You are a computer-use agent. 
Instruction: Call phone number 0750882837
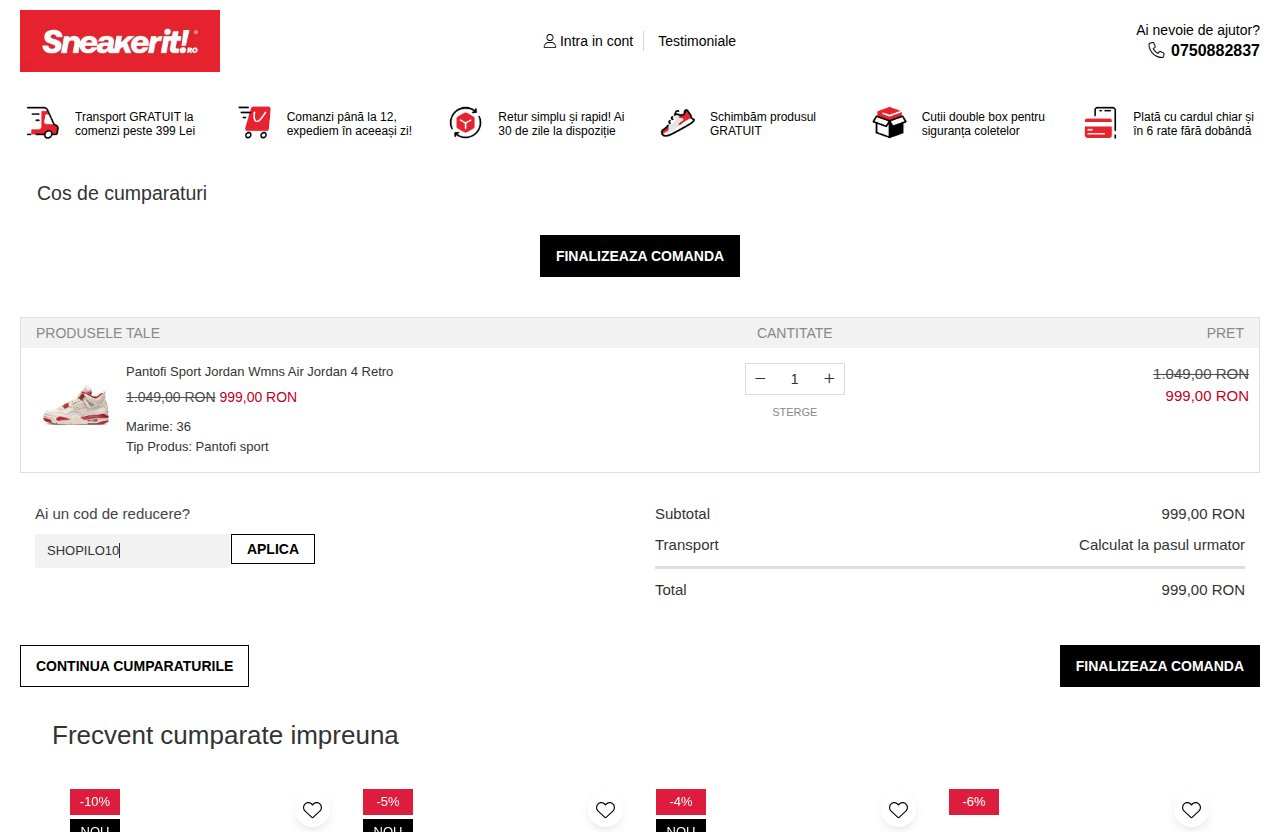[x=1215, y=50]
